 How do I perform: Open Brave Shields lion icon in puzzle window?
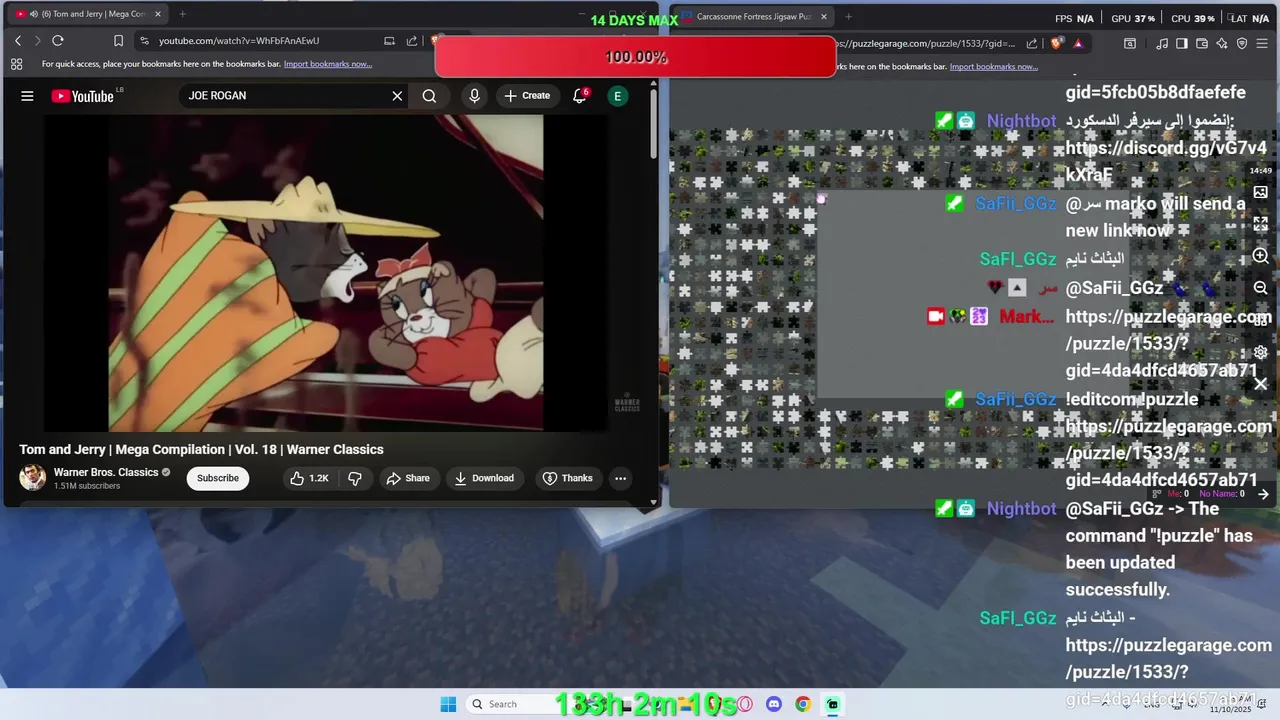pos(1058,44)
